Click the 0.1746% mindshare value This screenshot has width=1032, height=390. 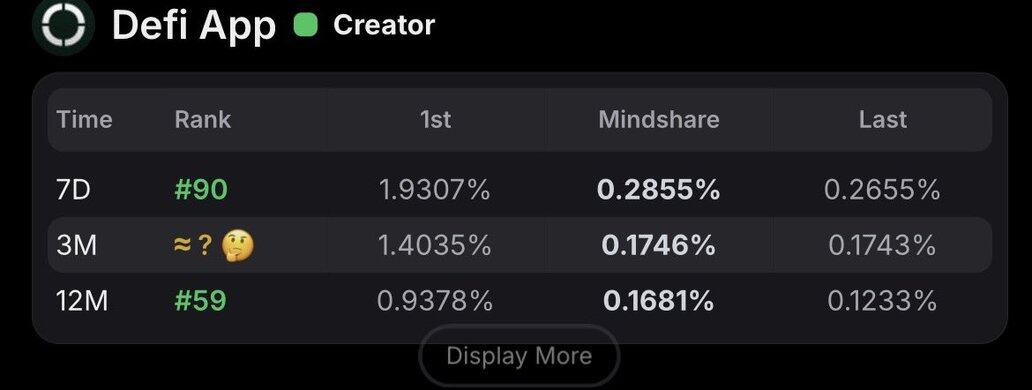[659, 246]
